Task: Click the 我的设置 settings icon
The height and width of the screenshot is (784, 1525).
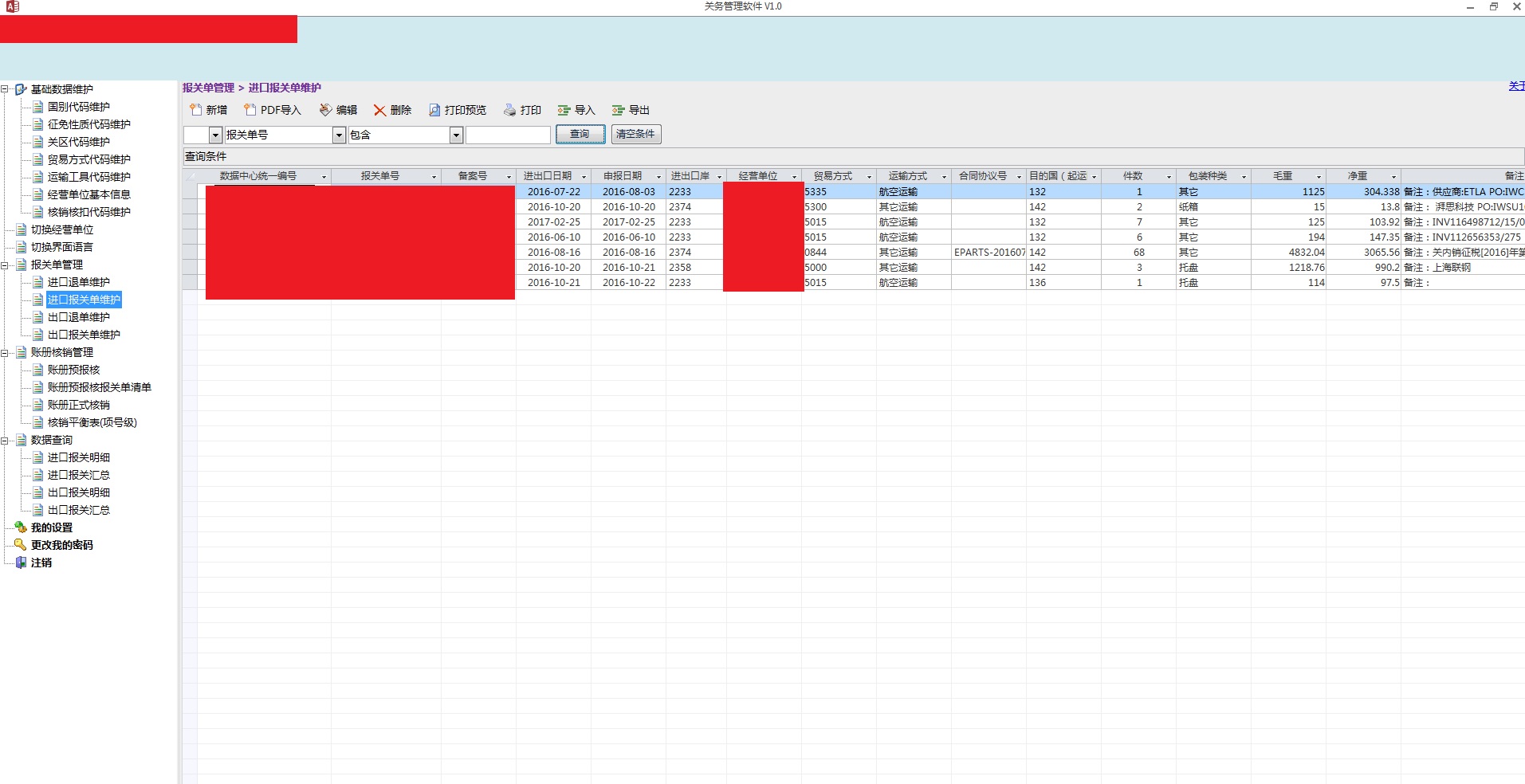Action: pyautogui.click(x=21, y=527)
